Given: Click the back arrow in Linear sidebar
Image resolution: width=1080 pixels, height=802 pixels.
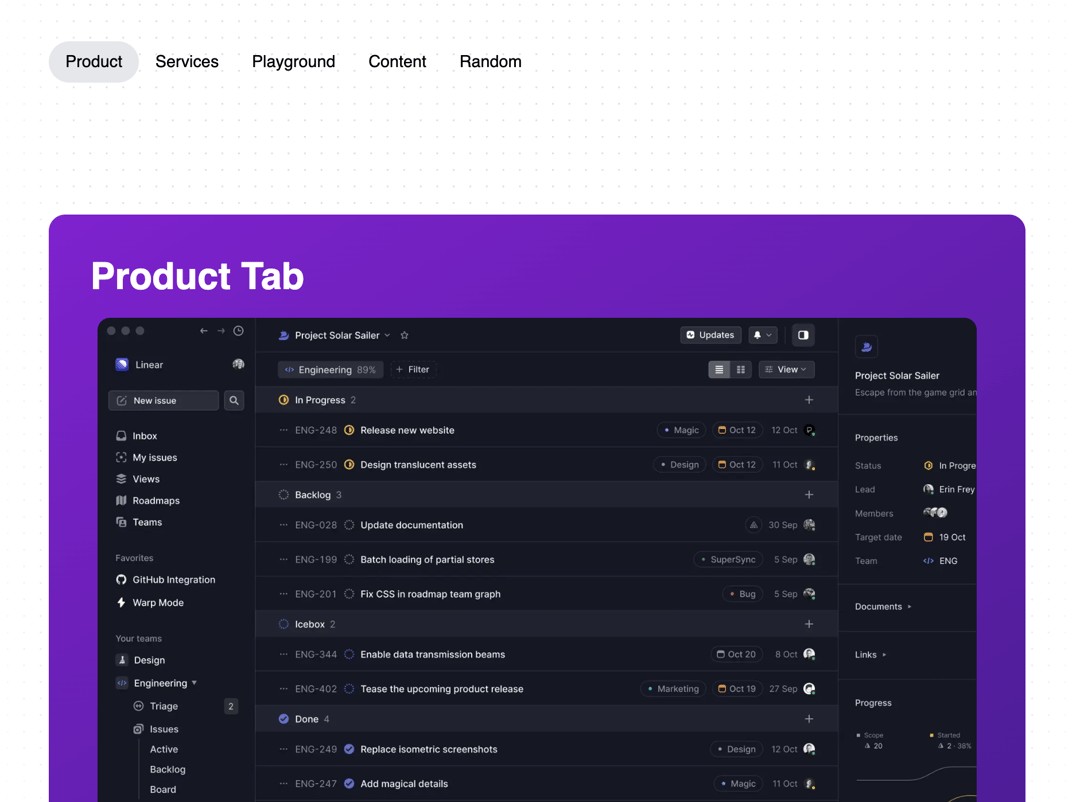Looking at the screenshot, I should click(x=203, y=331).
